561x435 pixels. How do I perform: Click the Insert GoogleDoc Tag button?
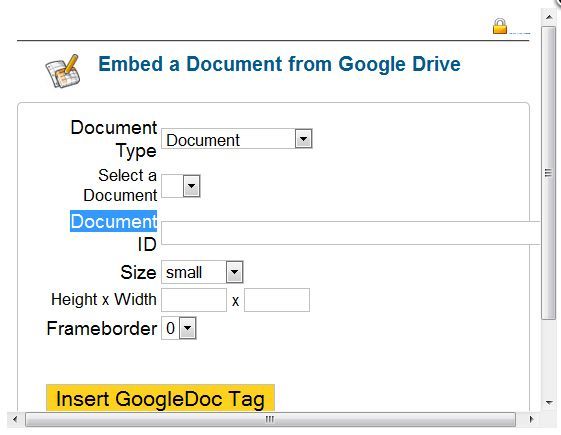pyautogui.click(x=160, y=398)
